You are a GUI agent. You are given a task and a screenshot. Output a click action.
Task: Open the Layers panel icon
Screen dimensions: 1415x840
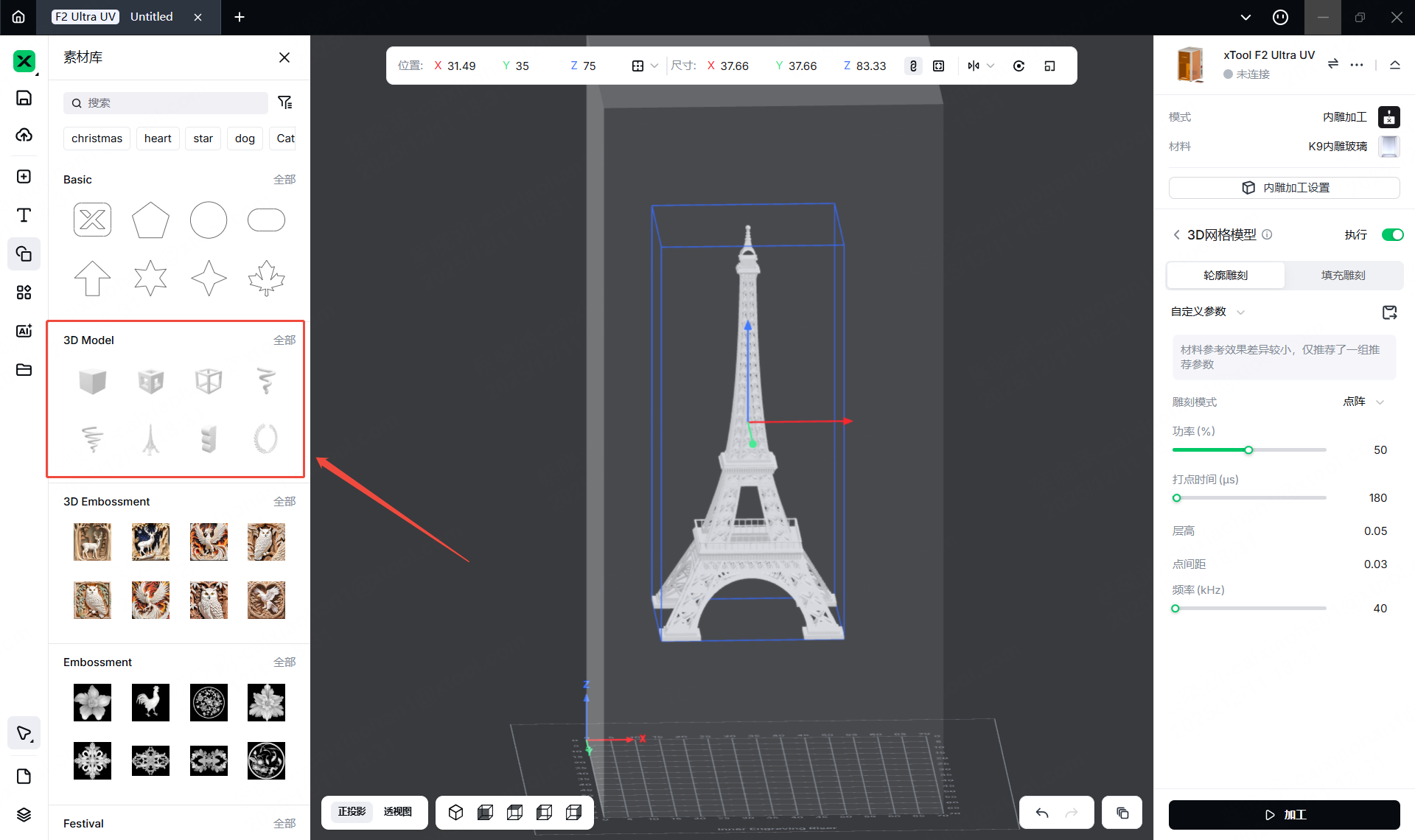tap(24, 814)
